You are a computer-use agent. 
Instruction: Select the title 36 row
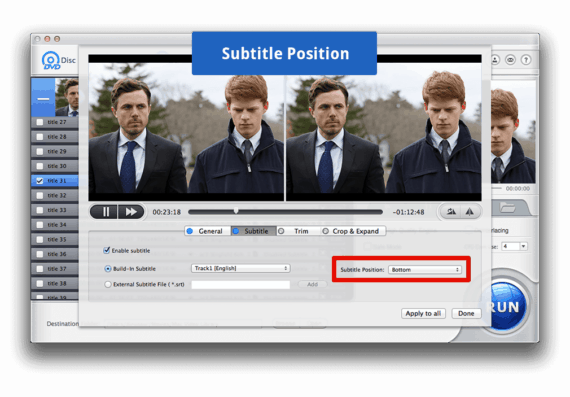pyautogui.click(x=55, y=254)
